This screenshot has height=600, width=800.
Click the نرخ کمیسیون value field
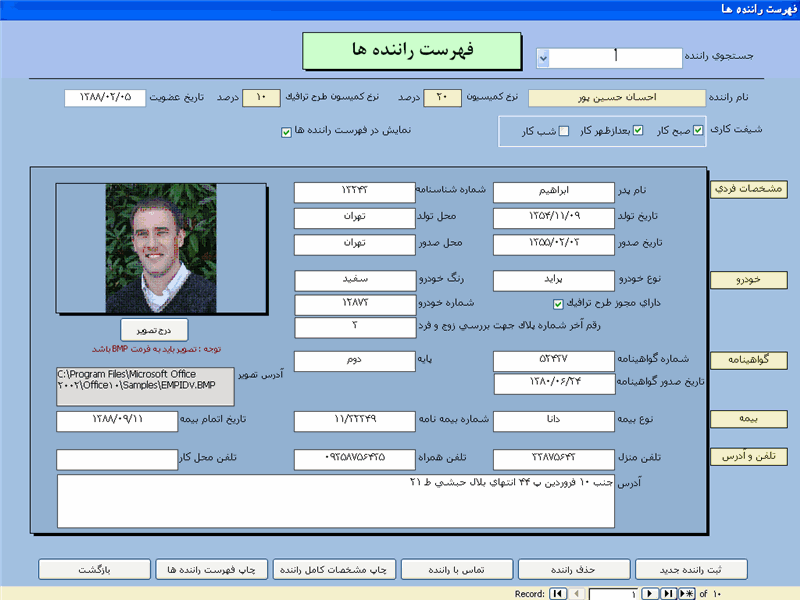click(x=442, y=98)
